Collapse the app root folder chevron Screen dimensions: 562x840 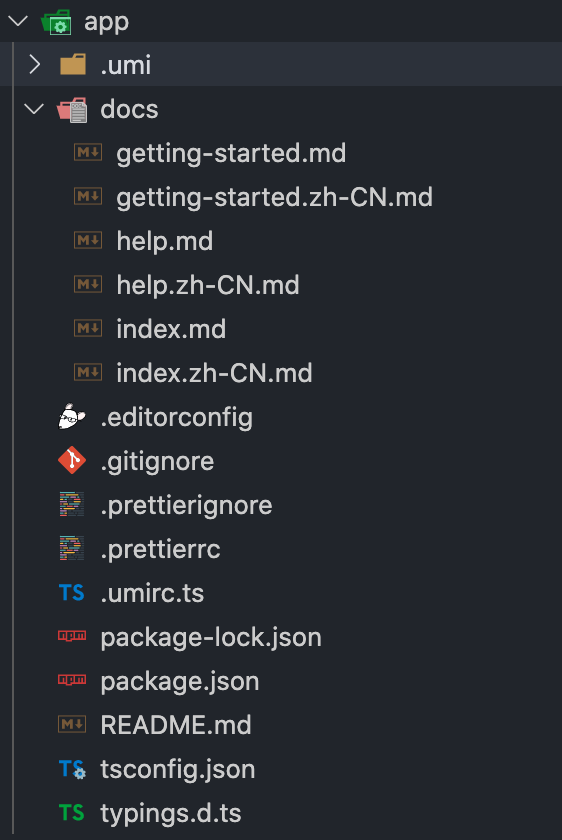(18, 21)
